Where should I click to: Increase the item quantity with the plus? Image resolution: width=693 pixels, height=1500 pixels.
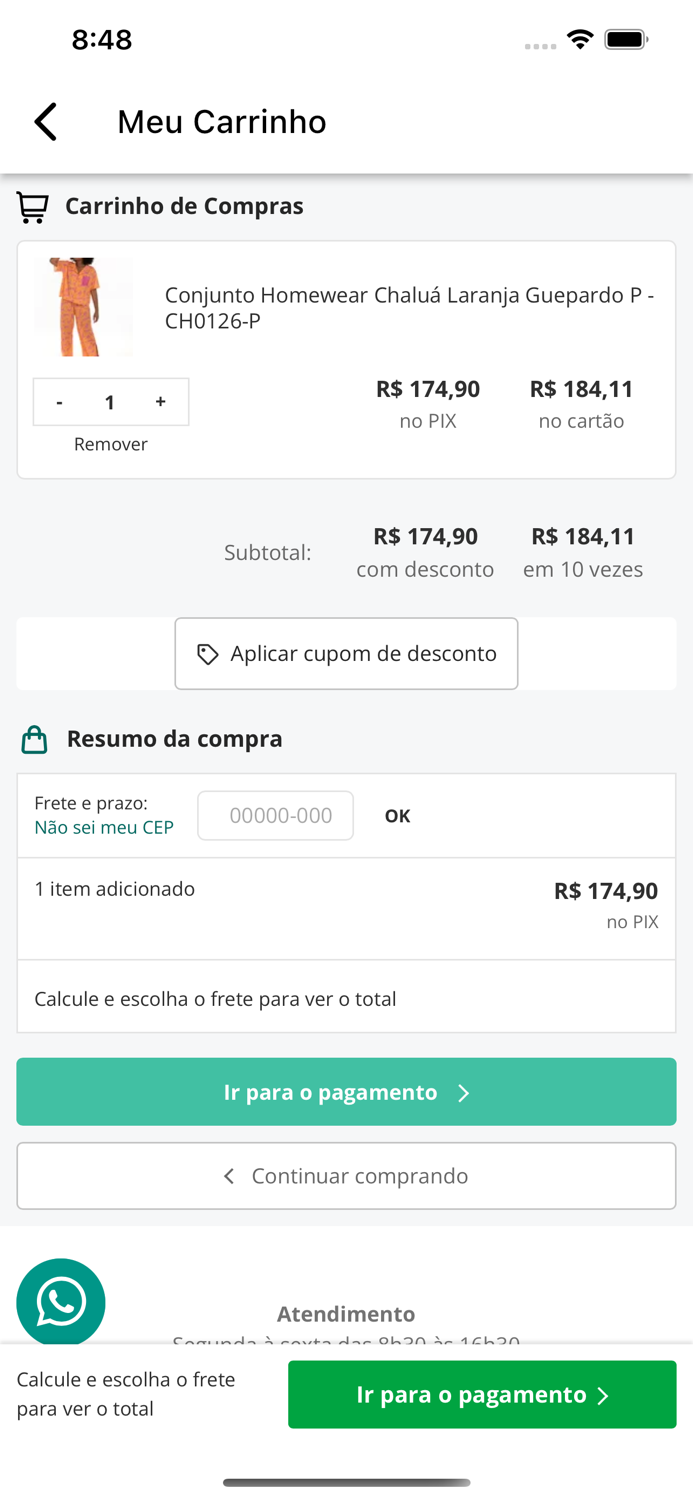160,401
